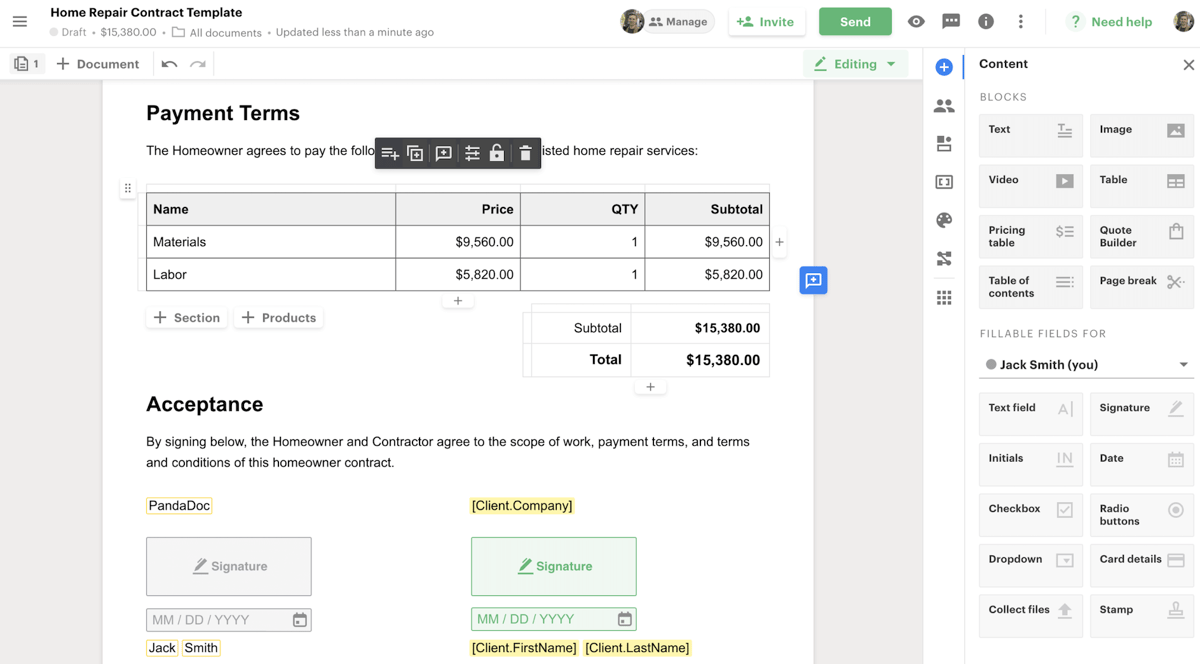
Task: Select the Card details field
Action: (1141, 565)
